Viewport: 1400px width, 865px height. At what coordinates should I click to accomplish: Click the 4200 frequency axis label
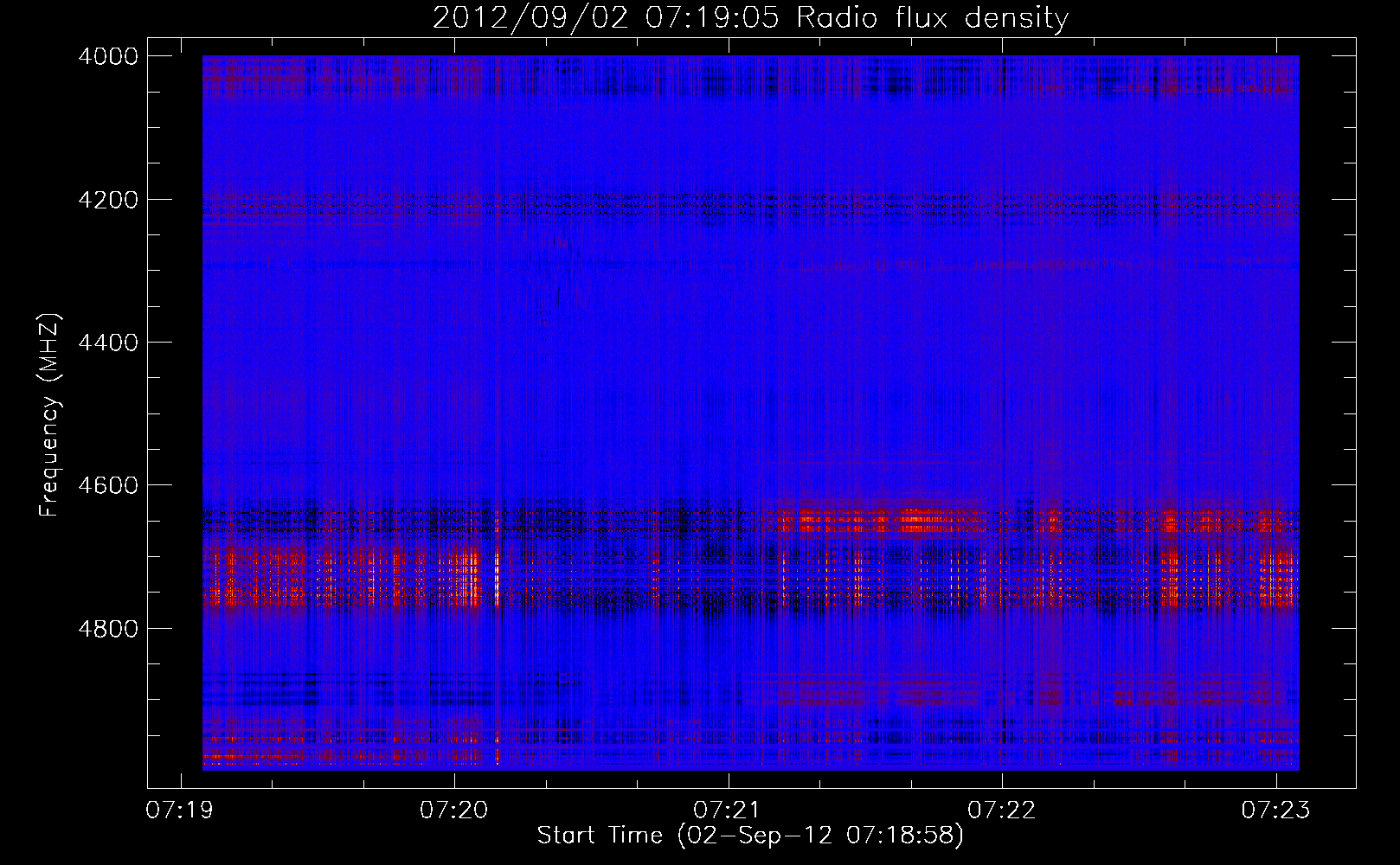[x=108, y=200]
